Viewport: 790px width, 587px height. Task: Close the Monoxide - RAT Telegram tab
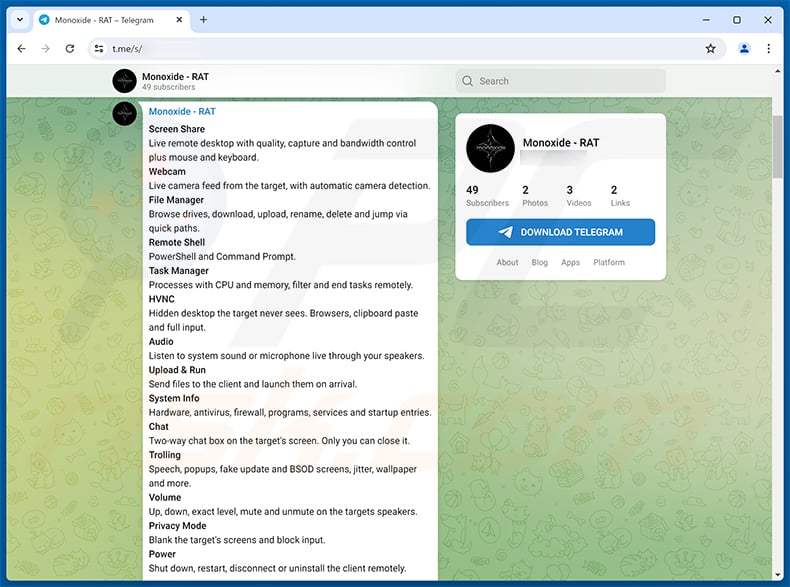179,20
